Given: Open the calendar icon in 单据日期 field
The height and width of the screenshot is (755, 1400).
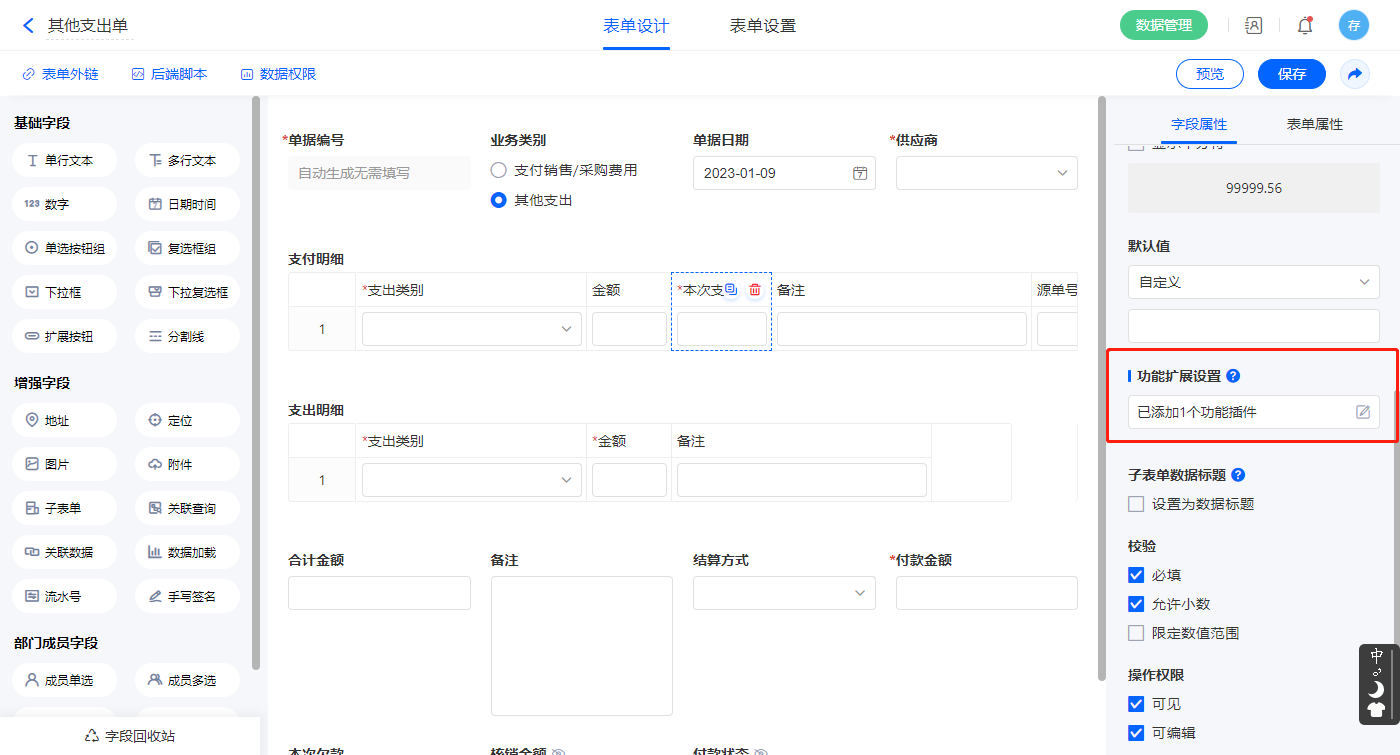Looking at the screenshot, I should (859, 173).
